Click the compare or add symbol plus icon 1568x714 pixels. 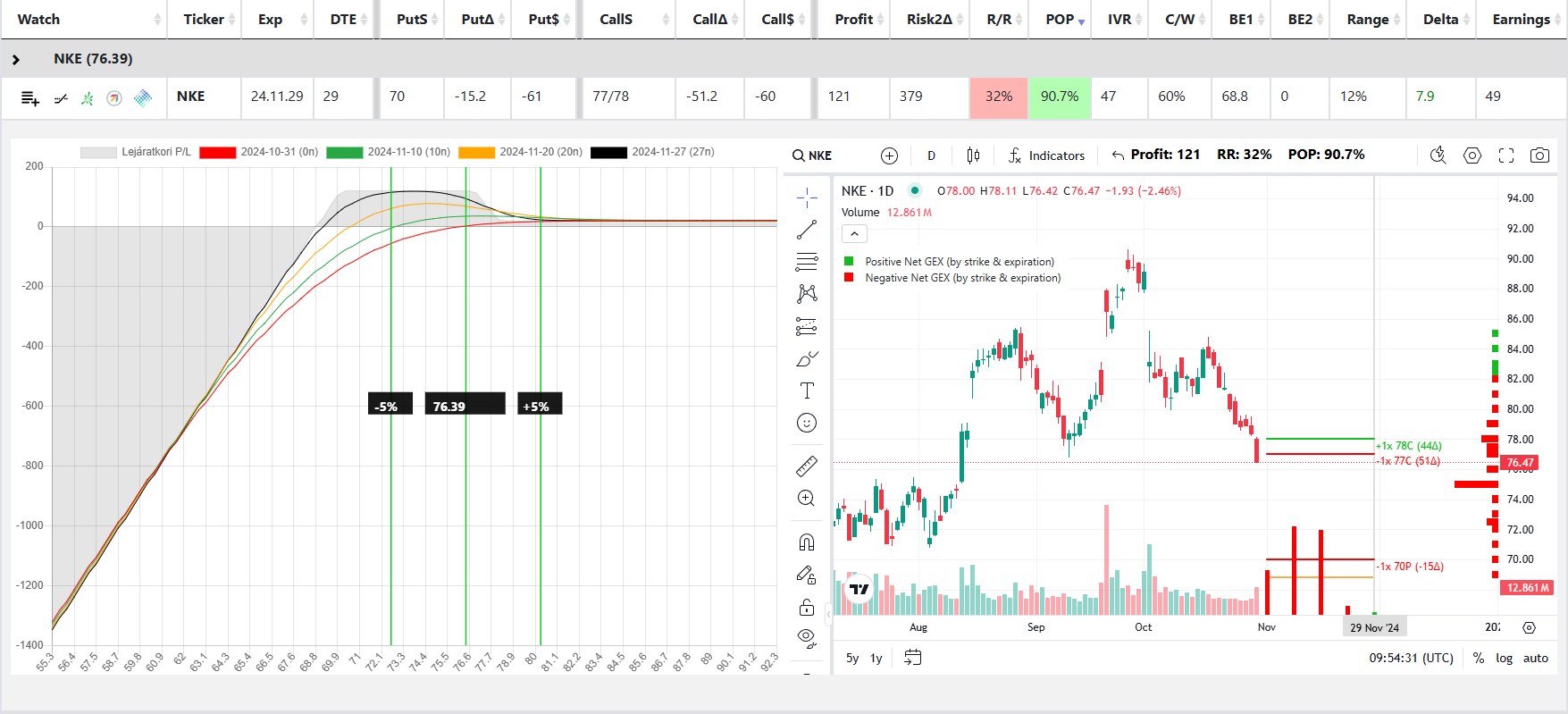(889, 155)
